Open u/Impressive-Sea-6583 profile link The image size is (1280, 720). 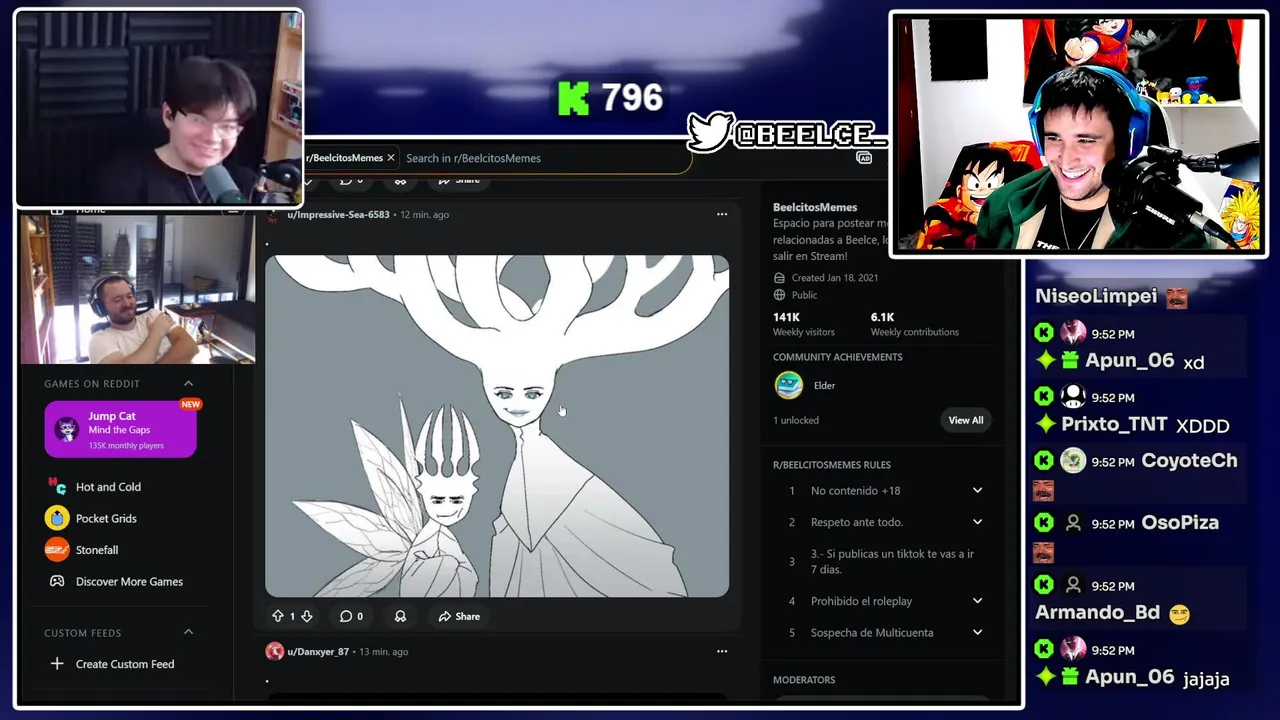[x=338, y=215]
